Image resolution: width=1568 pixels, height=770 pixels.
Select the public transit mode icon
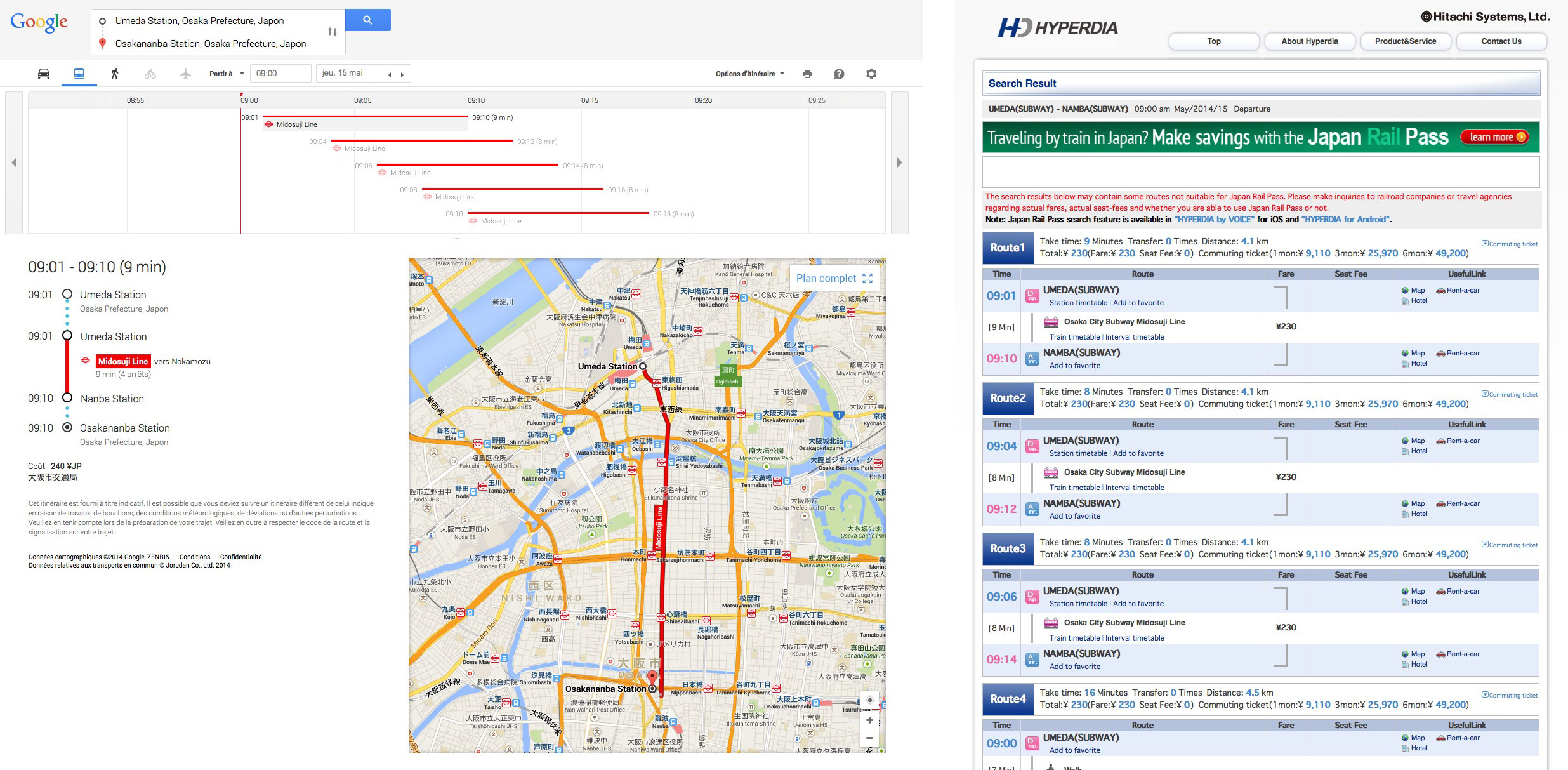pyautogui.click(x=79, y=74)
